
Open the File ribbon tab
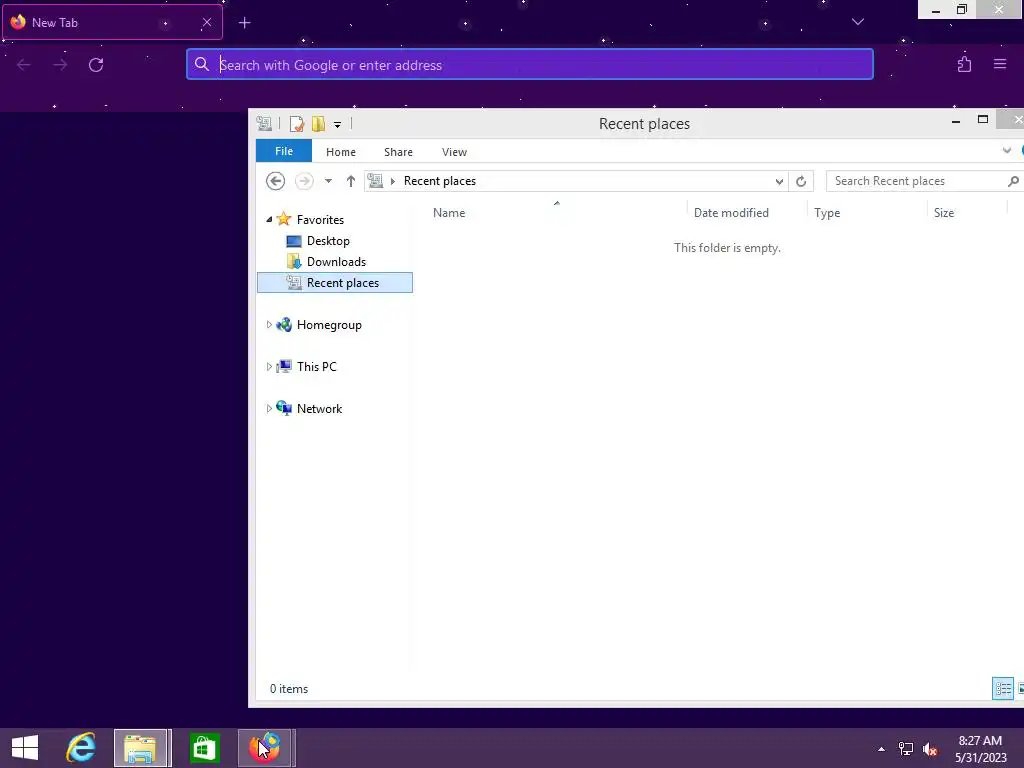pyautogui.click(x=283, y=151)
